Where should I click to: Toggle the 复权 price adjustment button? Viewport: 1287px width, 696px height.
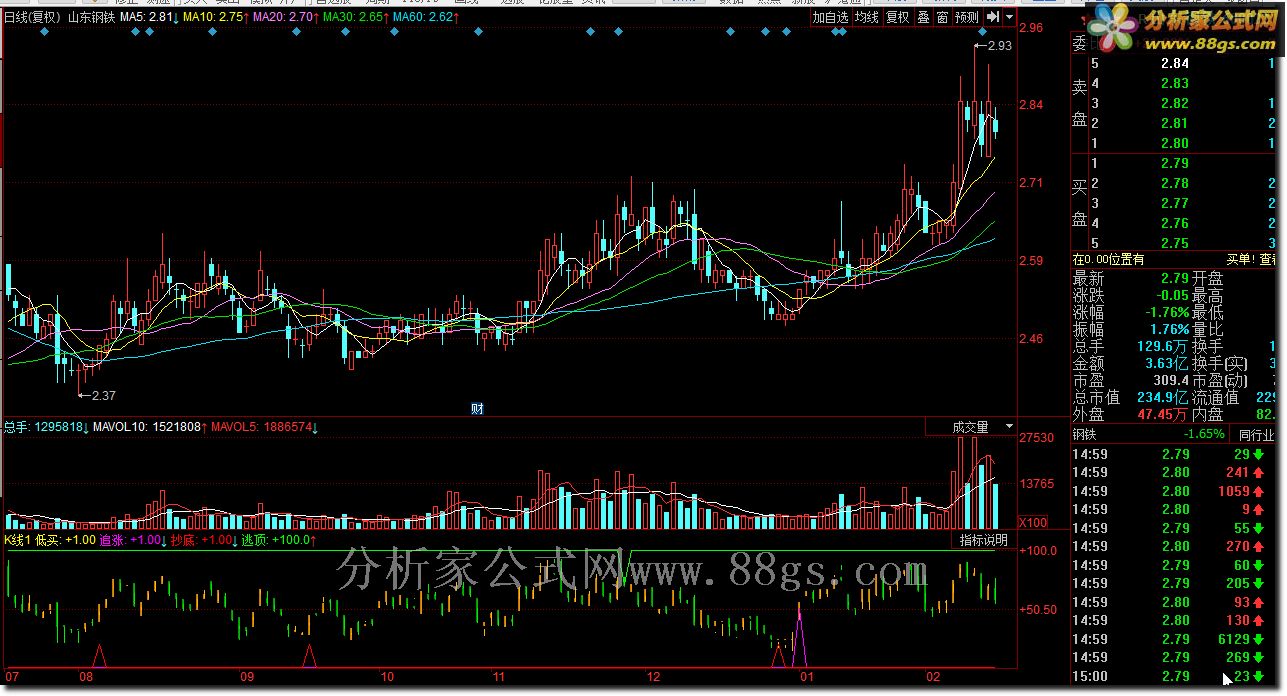(898, 17)
